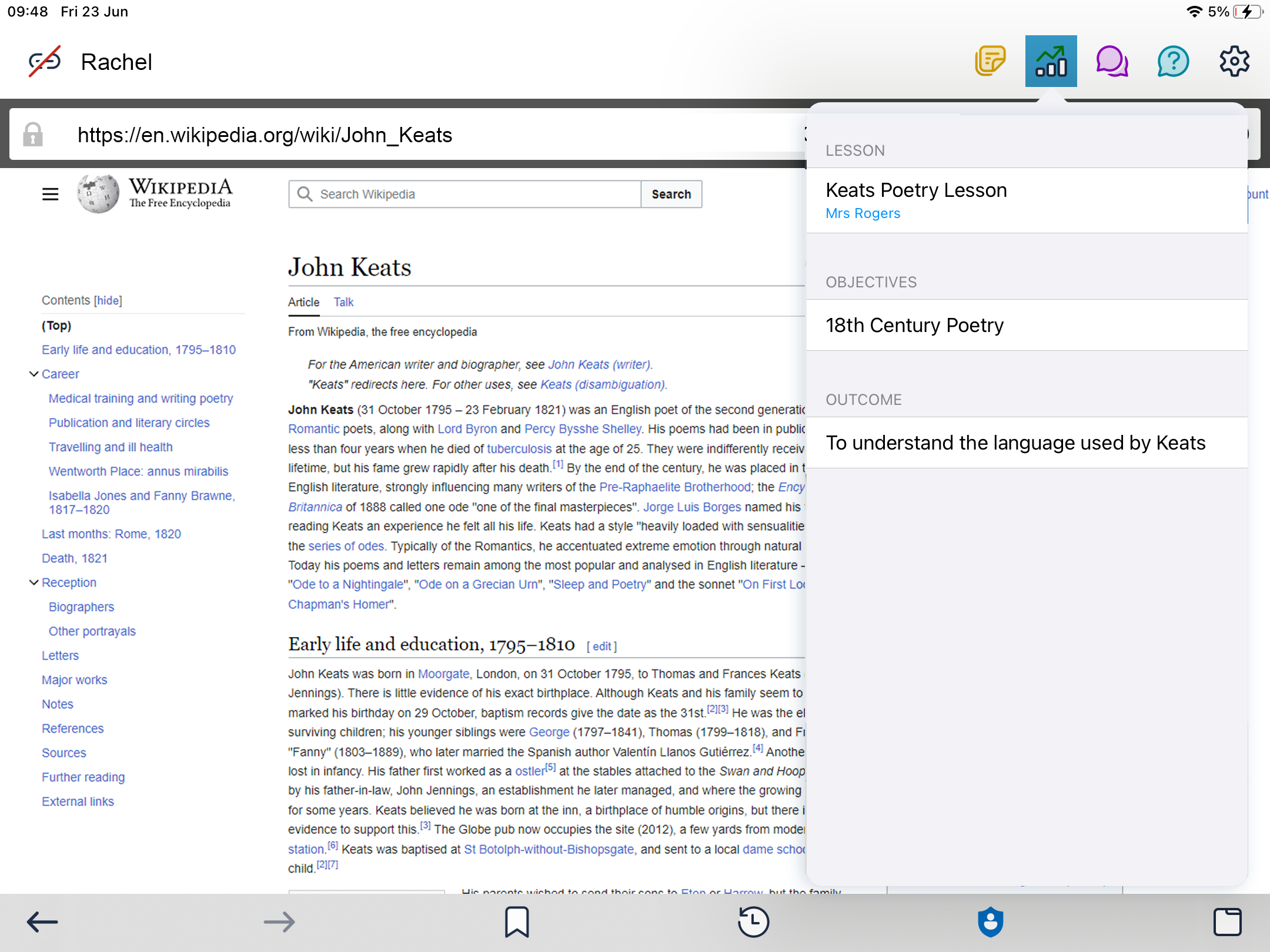1270x952 pixels.
Task: Go back with the left arrow
Action: 42,922
